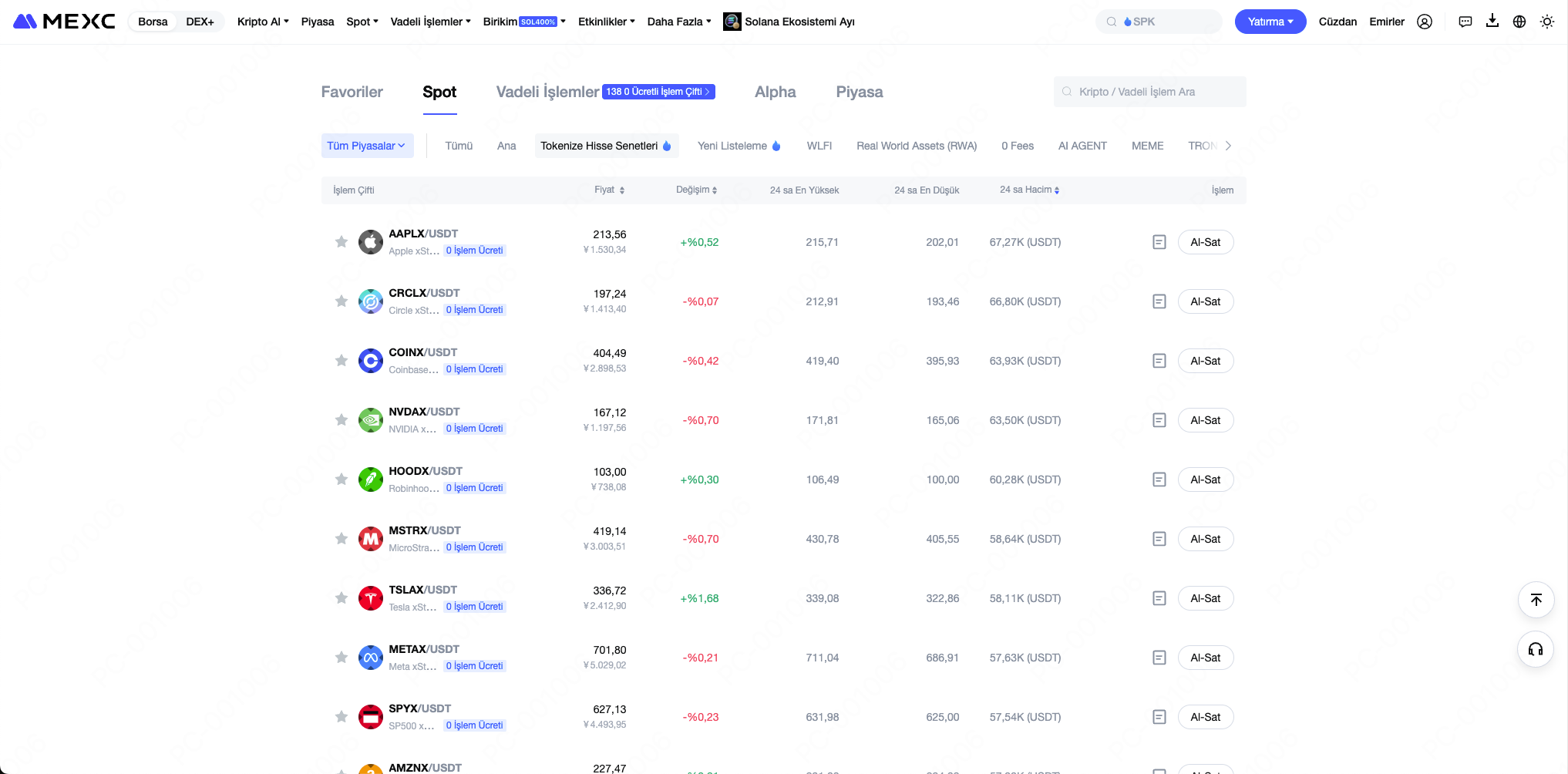
Task: Open the AAPLX row details document icon
Action: pos(1159,242)
